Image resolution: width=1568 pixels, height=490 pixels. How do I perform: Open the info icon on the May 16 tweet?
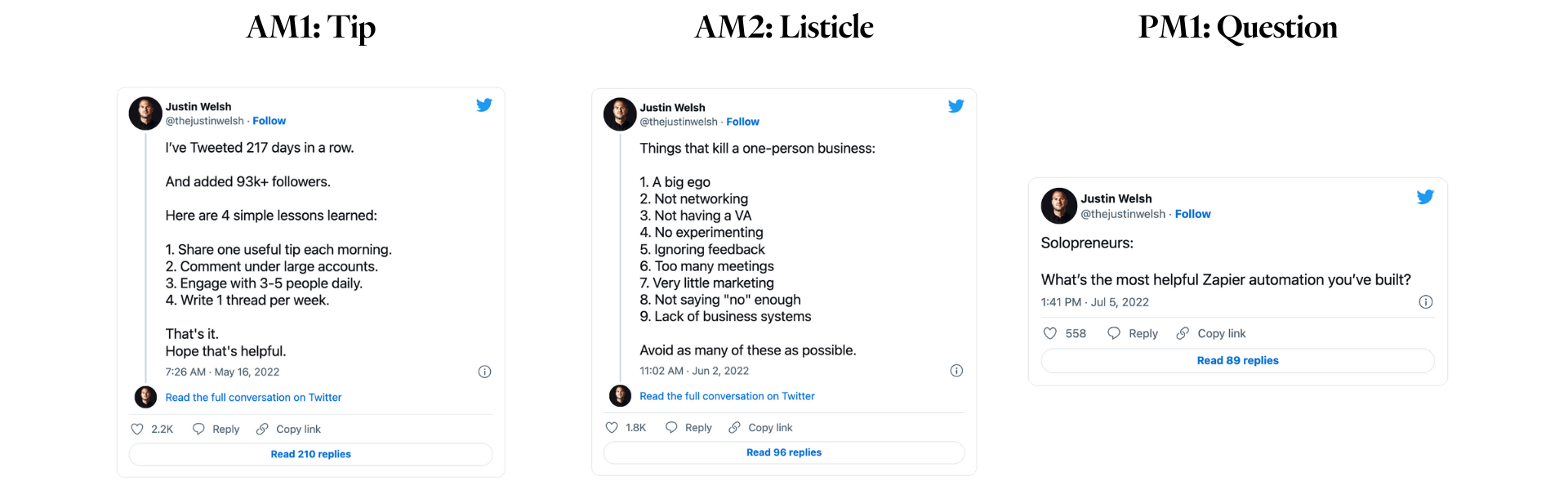(484, 372)
